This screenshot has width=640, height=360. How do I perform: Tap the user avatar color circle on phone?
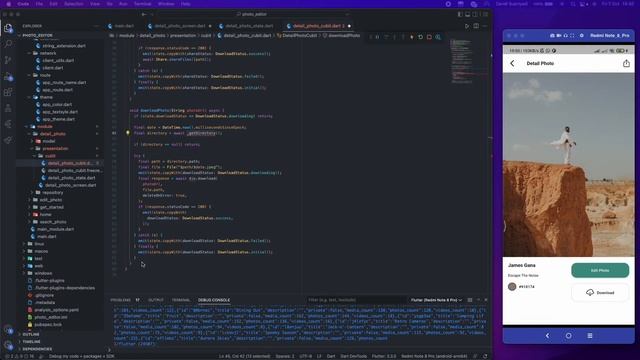tap(512, 287)
